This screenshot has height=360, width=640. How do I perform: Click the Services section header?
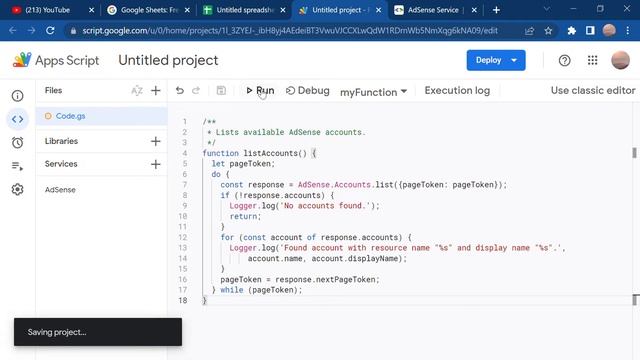(61, 164)
